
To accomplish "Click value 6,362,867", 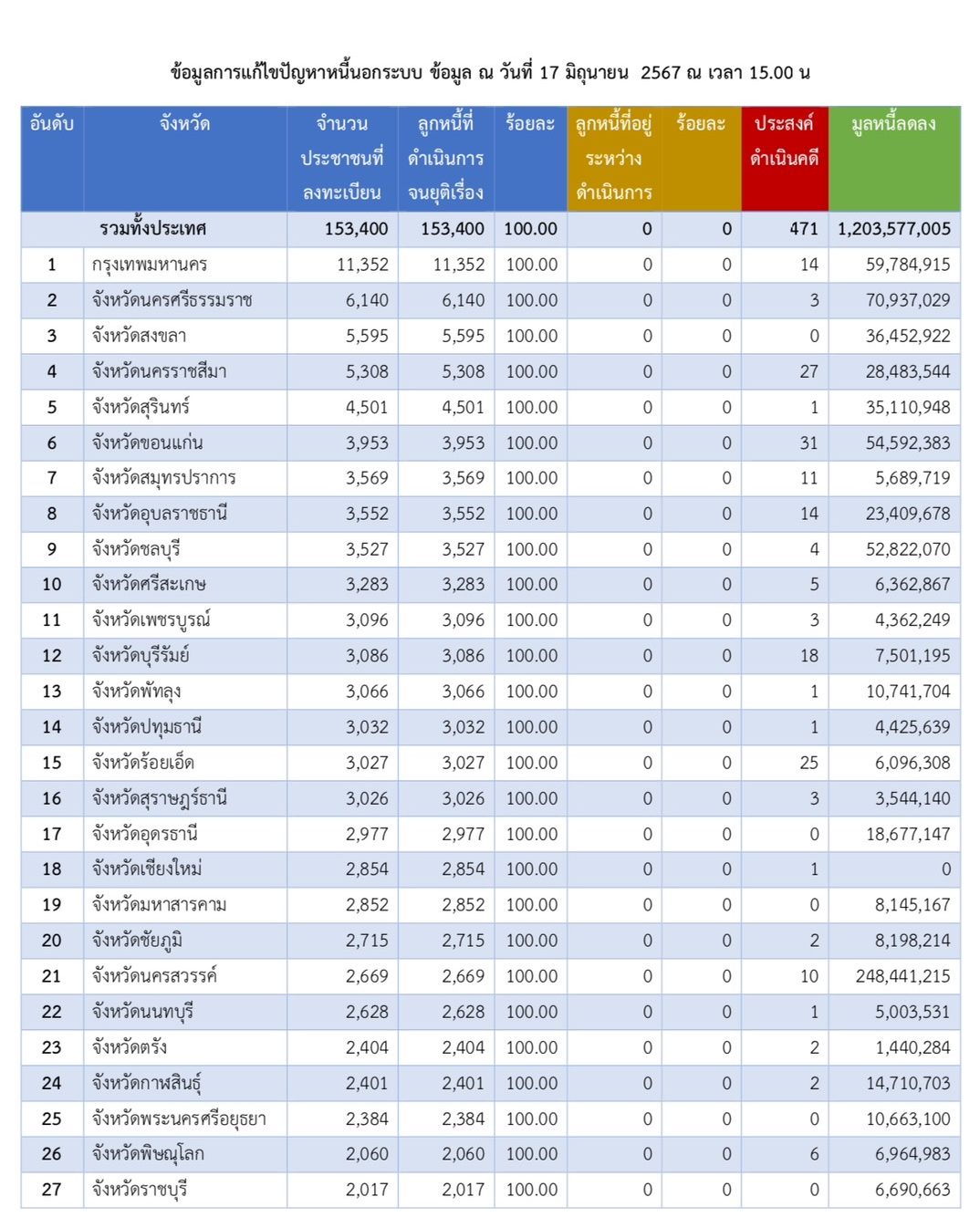I will coord(912,584).
